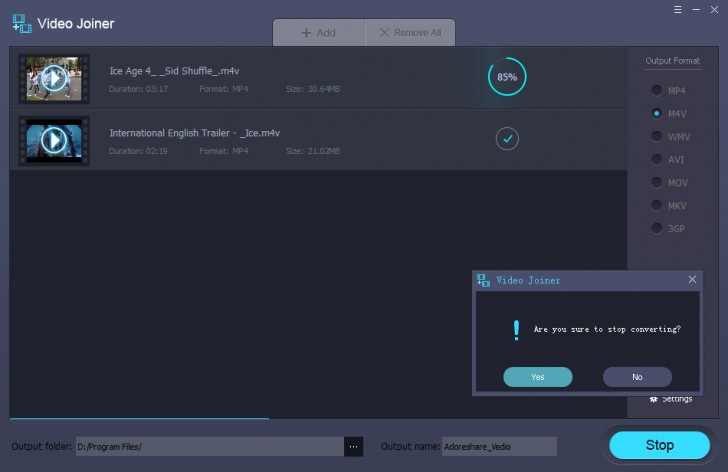The width and height of the screenshot is (728, 472).
Task: Minimize the Video Joiner window
Action: pos(696,9)
